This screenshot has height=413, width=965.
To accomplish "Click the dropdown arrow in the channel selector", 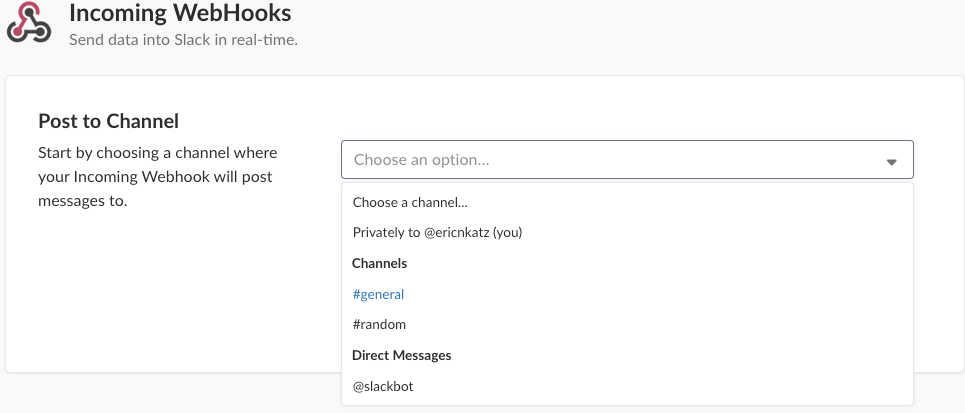I will [891, 162].
